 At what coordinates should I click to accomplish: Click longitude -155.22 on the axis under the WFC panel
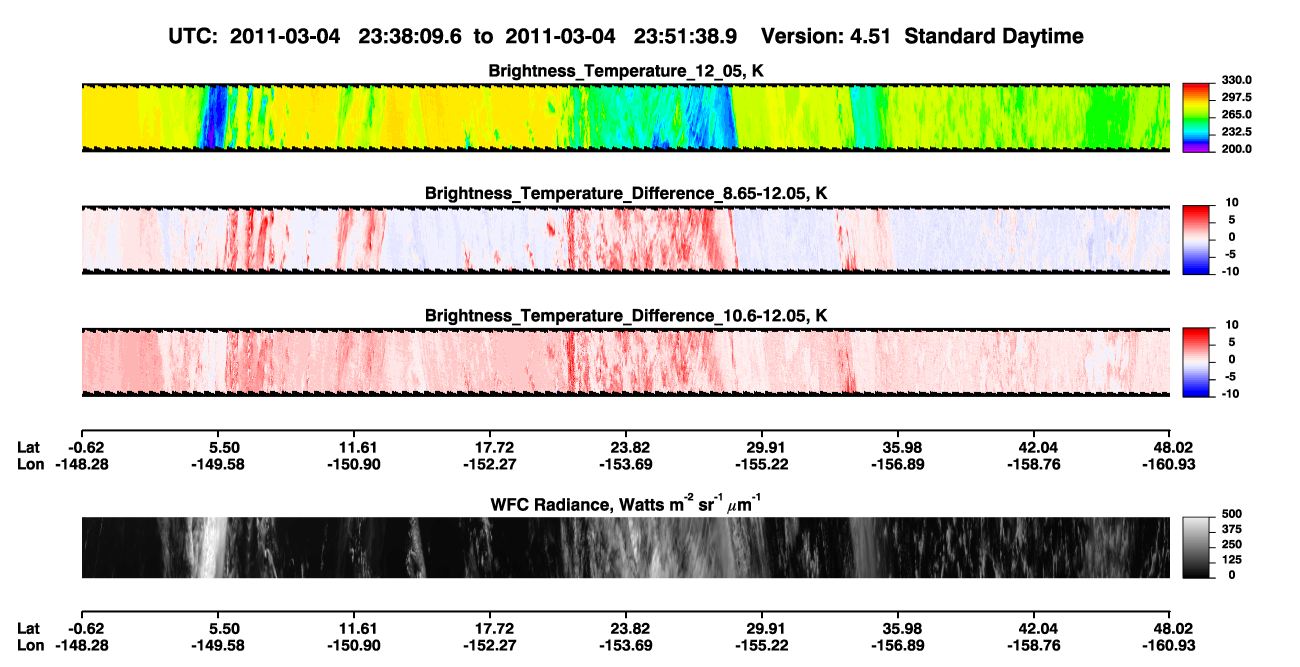point(762,646)
